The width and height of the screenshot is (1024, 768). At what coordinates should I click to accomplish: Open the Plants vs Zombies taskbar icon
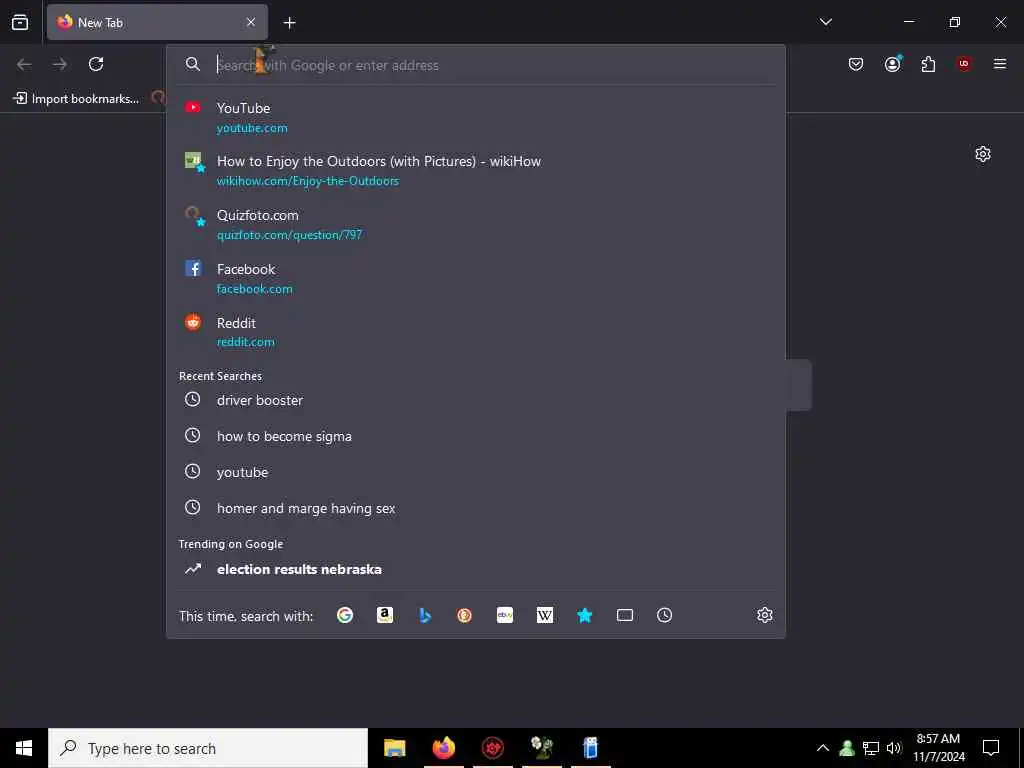pyautogui.click(x=541, y=748)
